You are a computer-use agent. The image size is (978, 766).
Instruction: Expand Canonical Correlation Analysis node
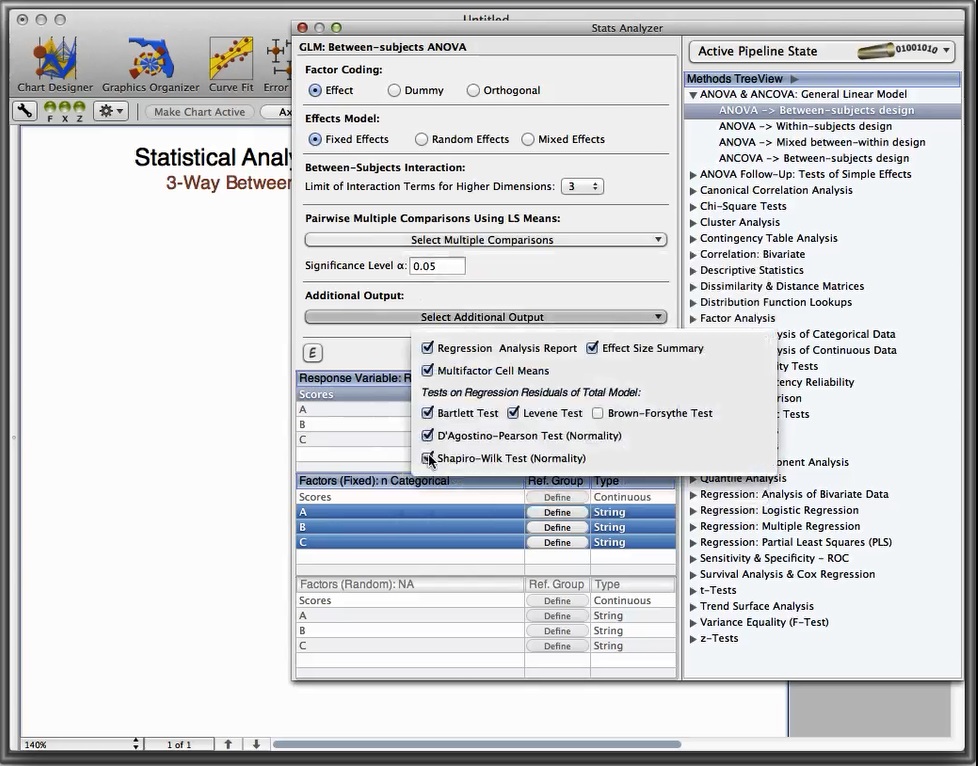click(x=693, y=191)
